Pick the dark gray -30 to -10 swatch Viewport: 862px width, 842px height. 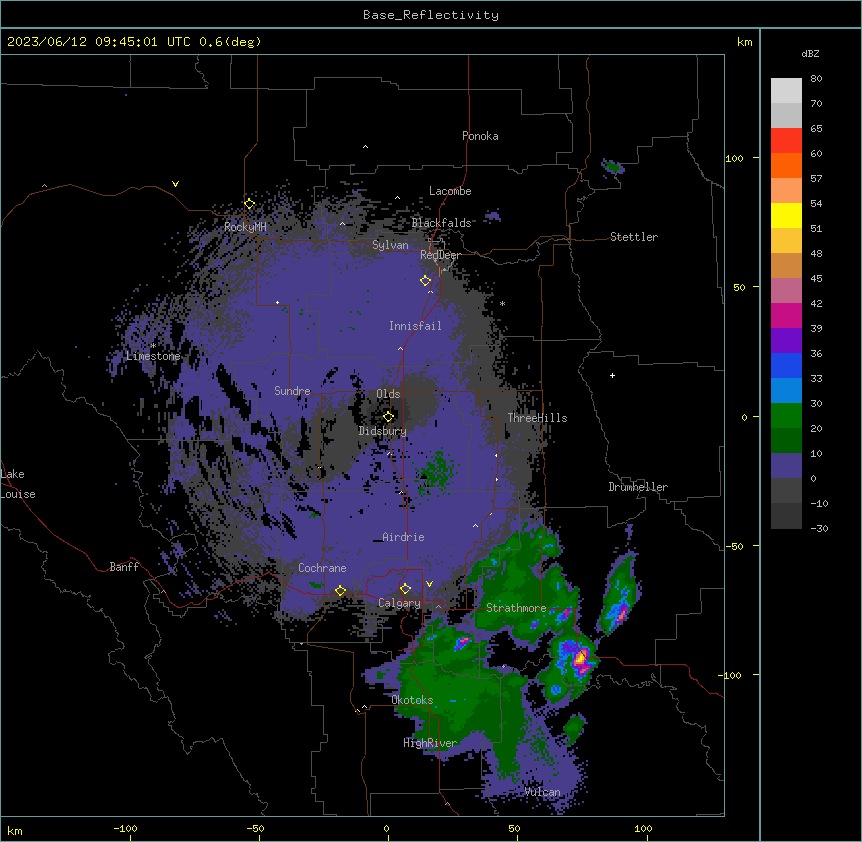(786, 516)
